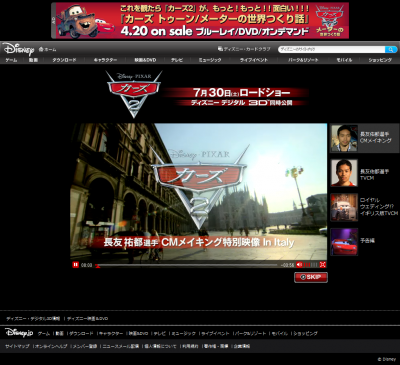Play the 予告編 trailer thumbnail
Screen dimensions: 400x365
pyautogui.click(x=344, y=242)
